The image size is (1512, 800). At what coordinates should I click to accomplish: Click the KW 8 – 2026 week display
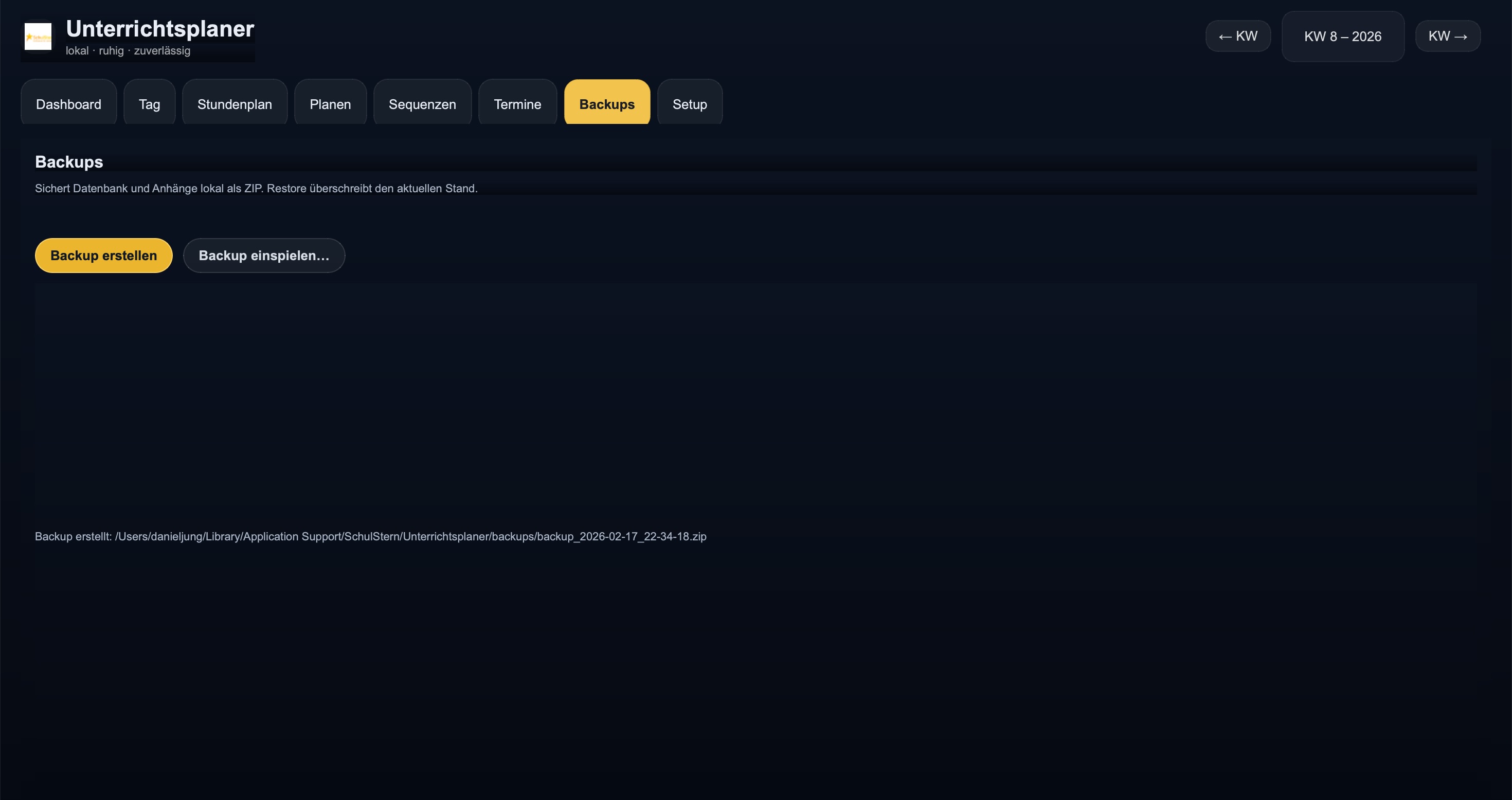tap(1342, 37)
